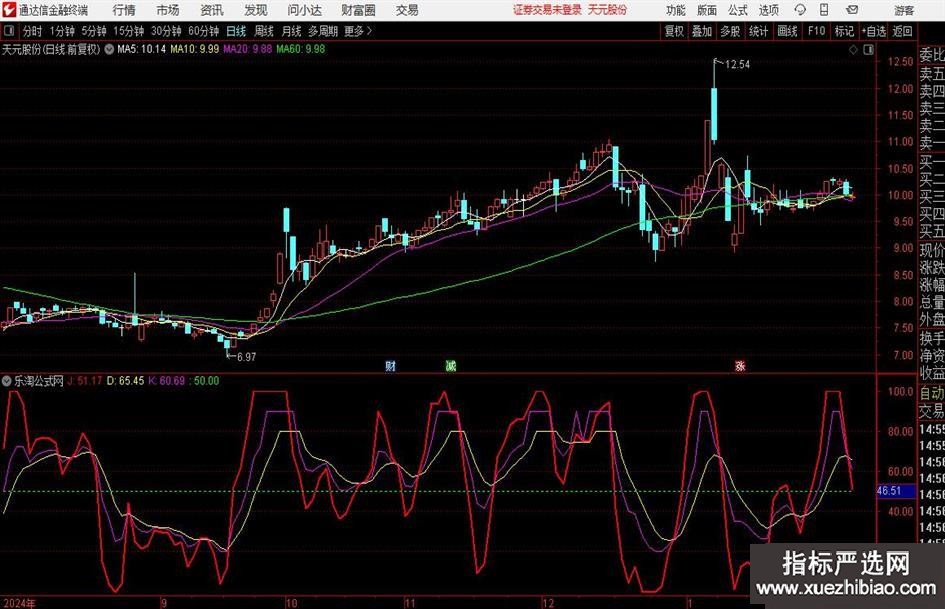Click the customer service headset icon
The height and width of the screenshot is (609, 945).
[800, 10]
